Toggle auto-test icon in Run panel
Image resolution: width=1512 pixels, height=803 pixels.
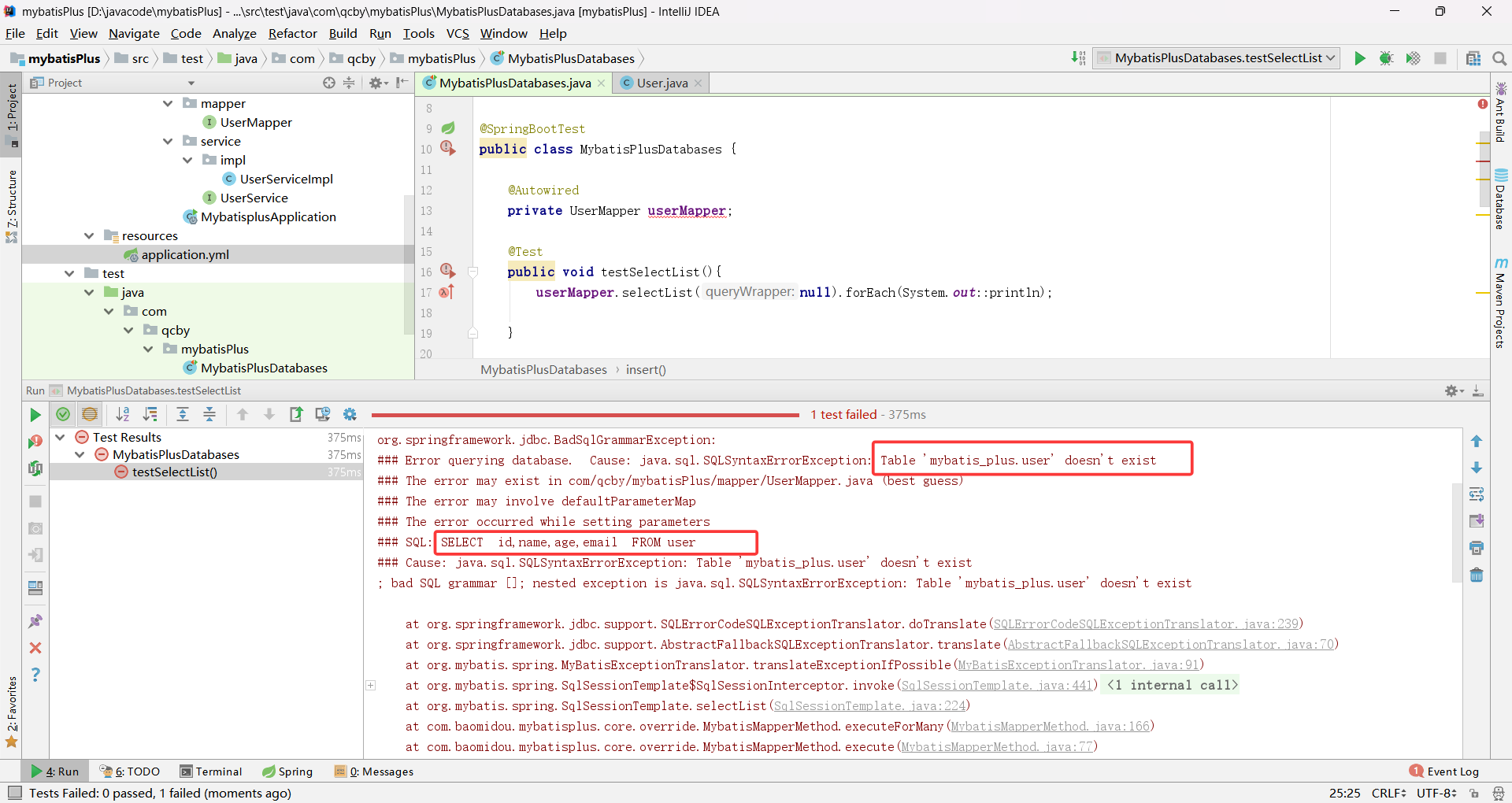(35, 468)
